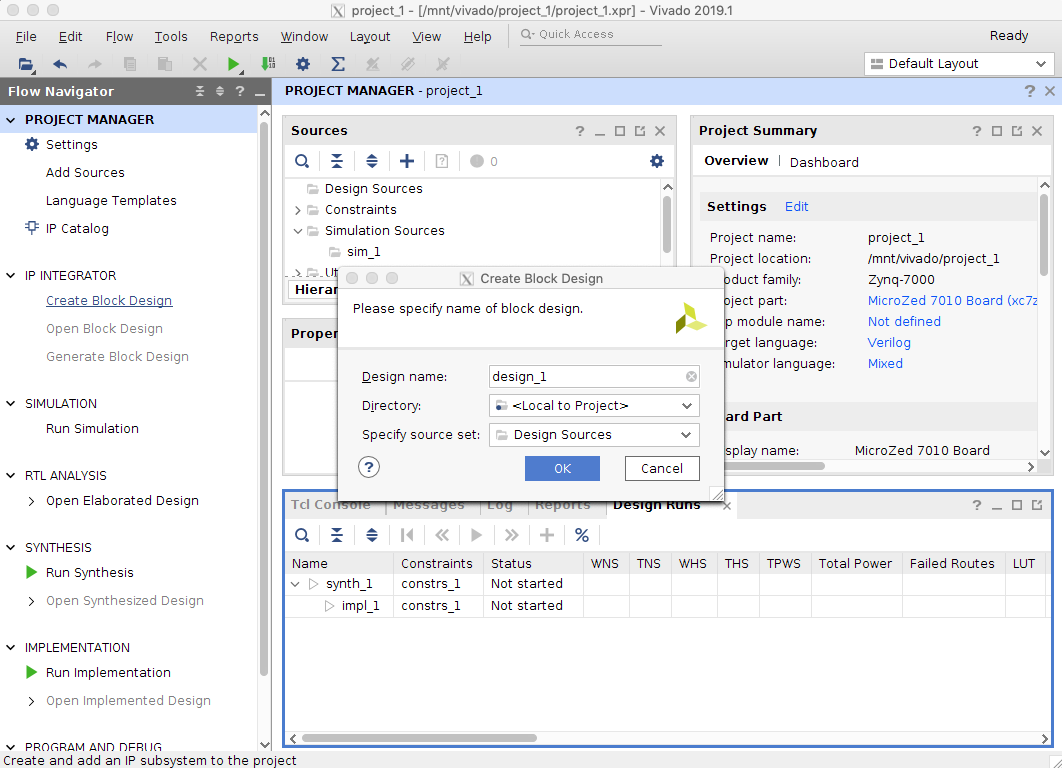Click Verilog target language link
Viewport: 1062px width, 768px height.
889,343
